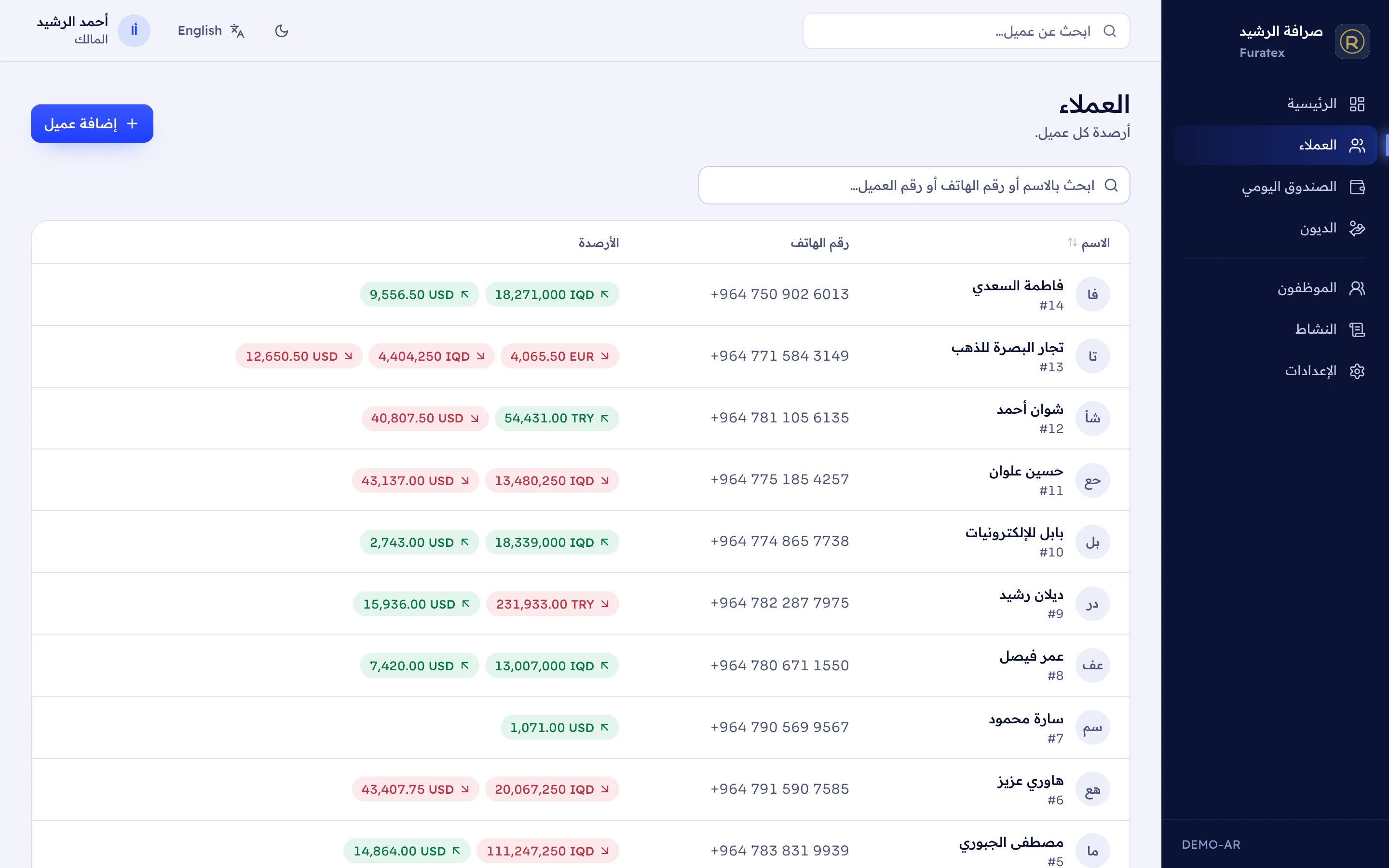The image size is (1389, 868).
Task: Click the 1,071.00 USD balance badge
Action: point(559,727)
